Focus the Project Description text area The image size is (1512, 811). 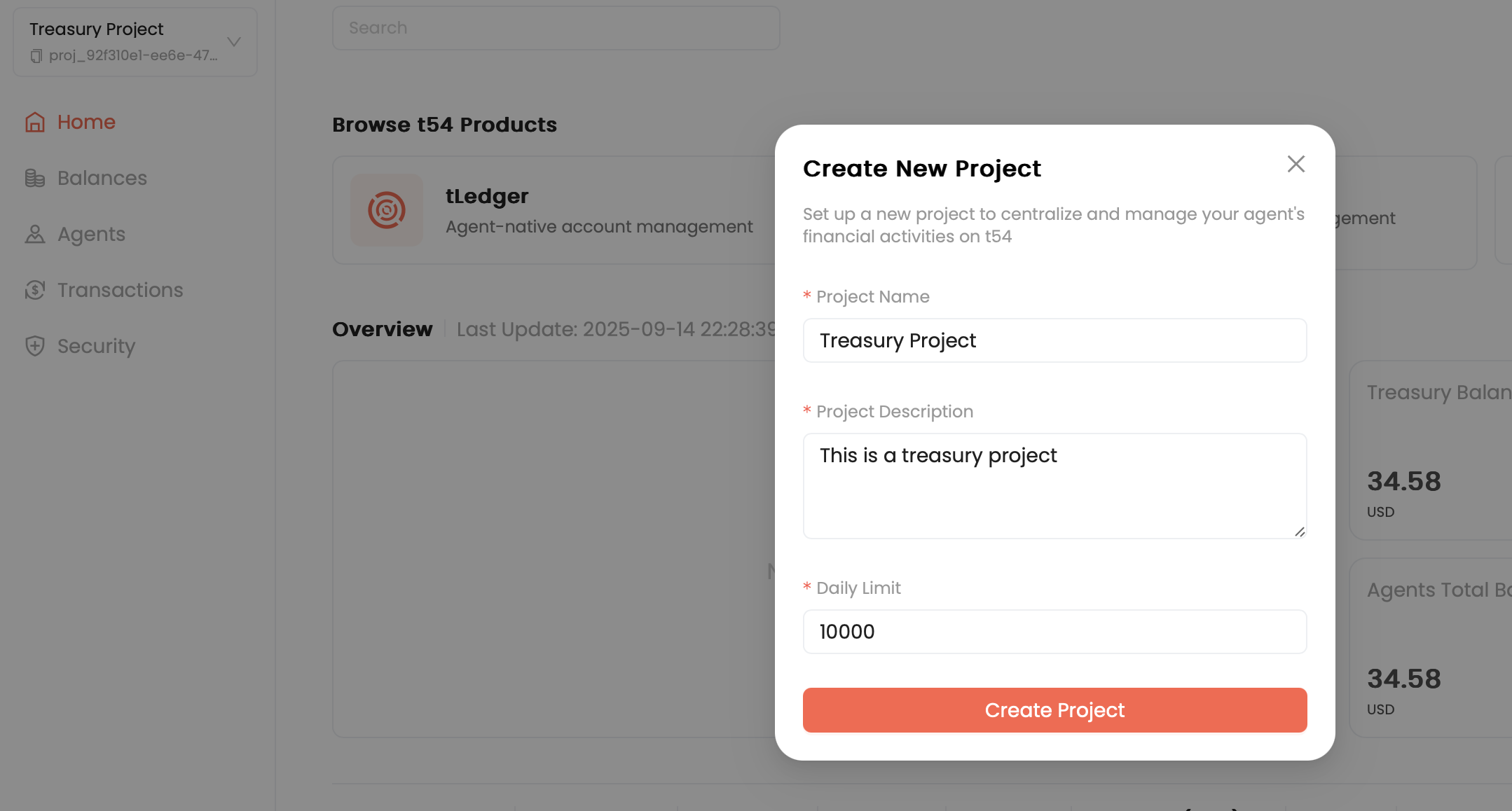1054,486
